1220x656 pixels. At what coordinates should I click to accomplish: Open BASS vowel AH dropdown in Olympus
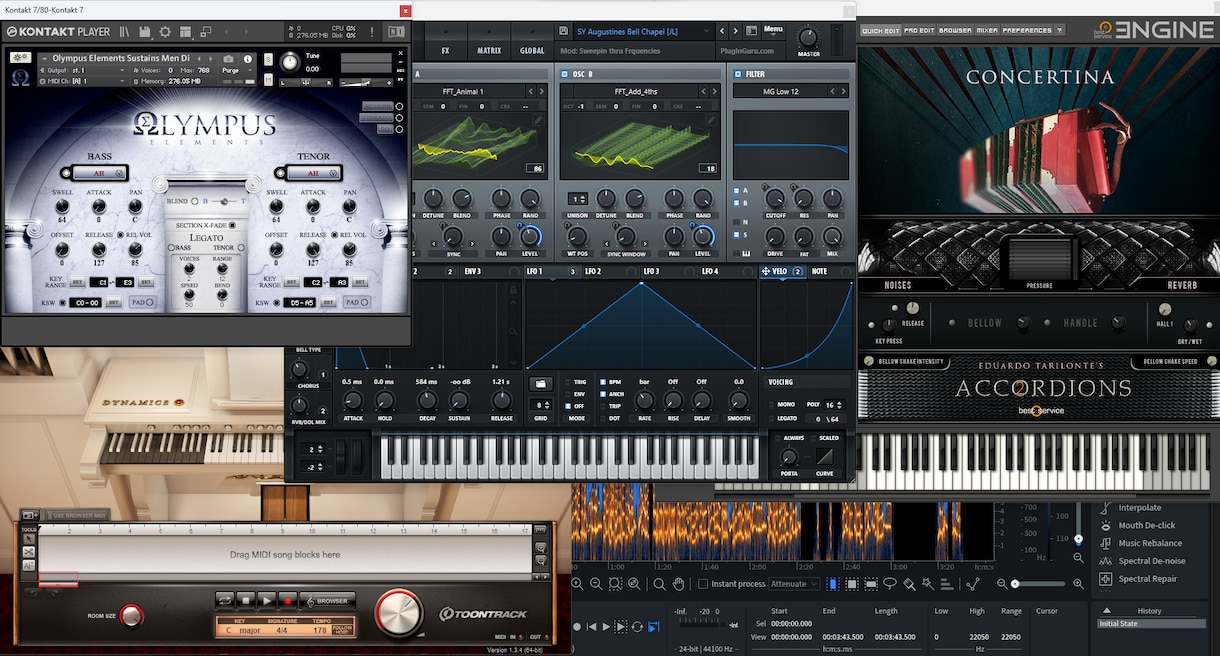[x=99, y=173]
